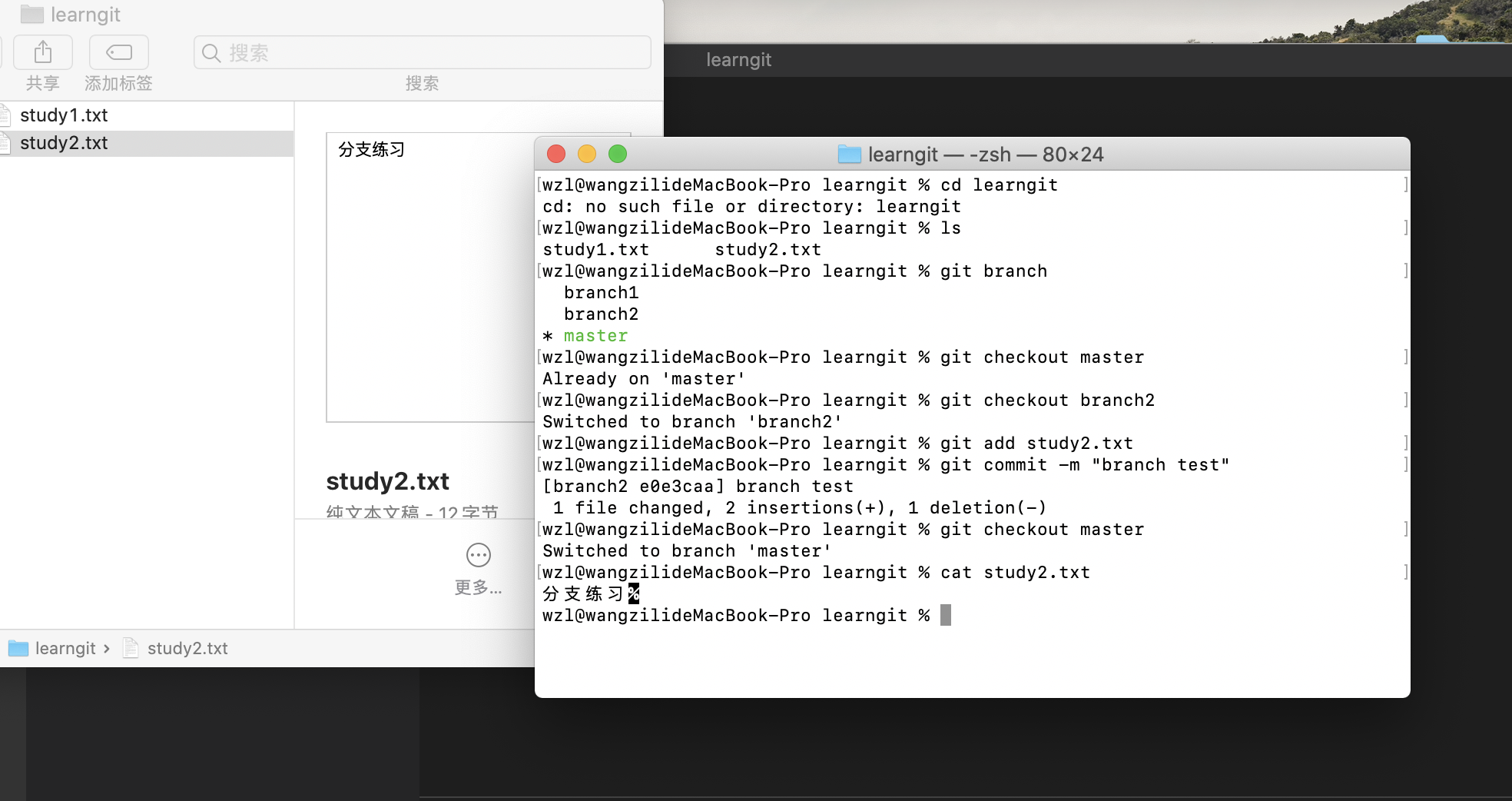Image resolution: width=1512 pixels, height=801 pixels.
Task: Close the Terminal window with red button
Action: 556,155
